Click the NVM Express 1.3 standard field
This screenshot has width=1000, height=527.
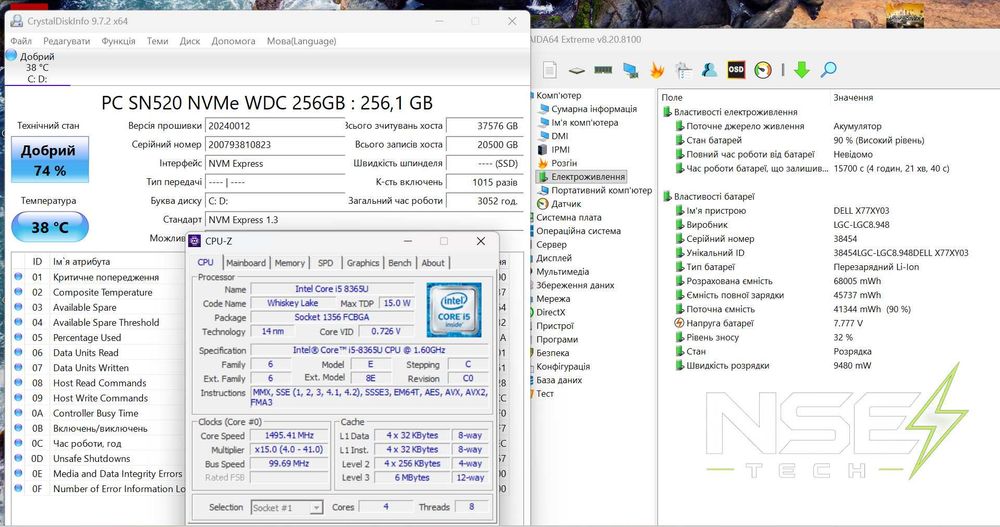364,220
